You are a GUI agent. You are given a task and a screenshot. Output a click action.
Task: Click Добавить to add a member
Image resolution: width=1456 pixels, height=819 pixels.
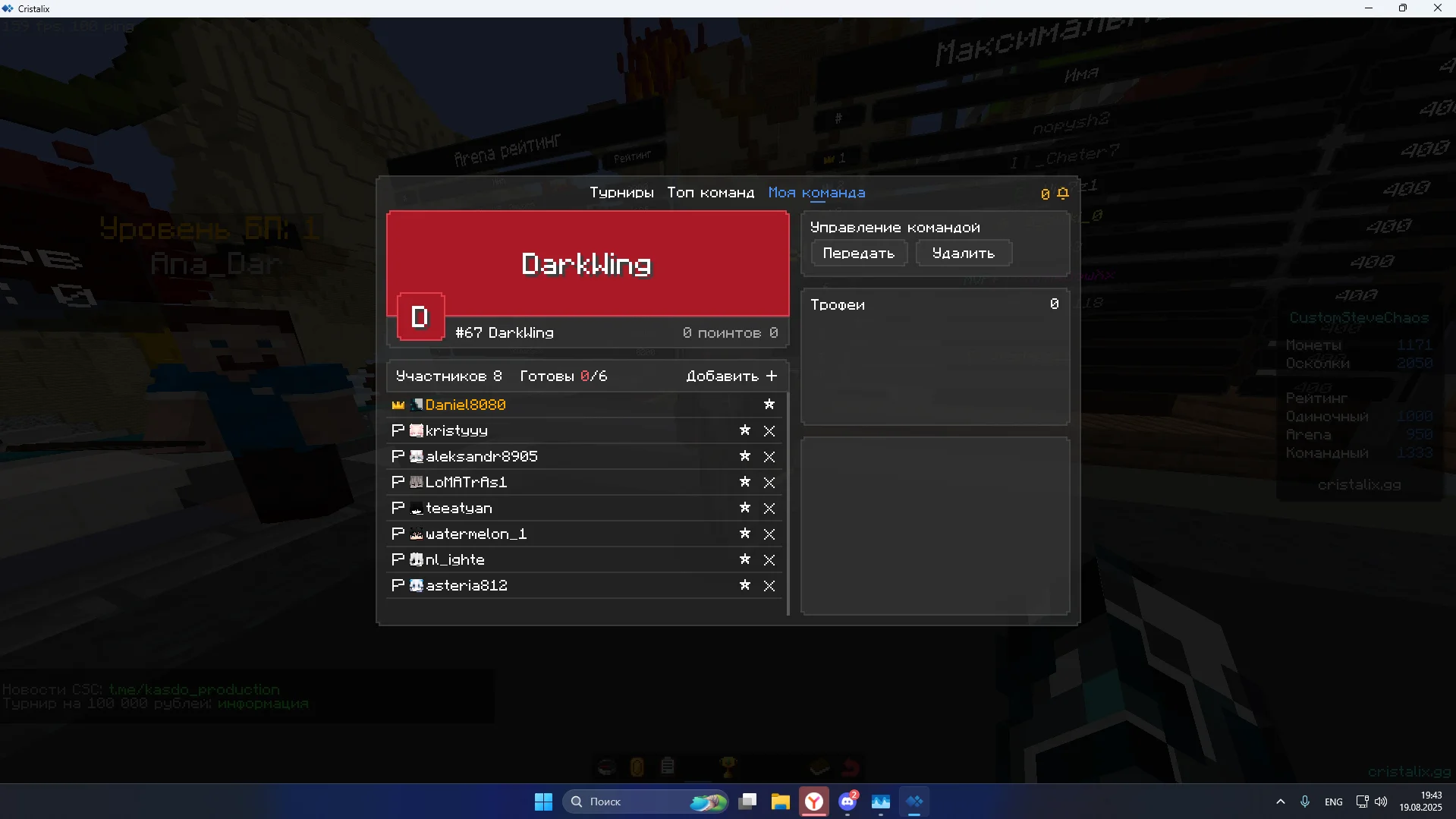pos(731,376)
